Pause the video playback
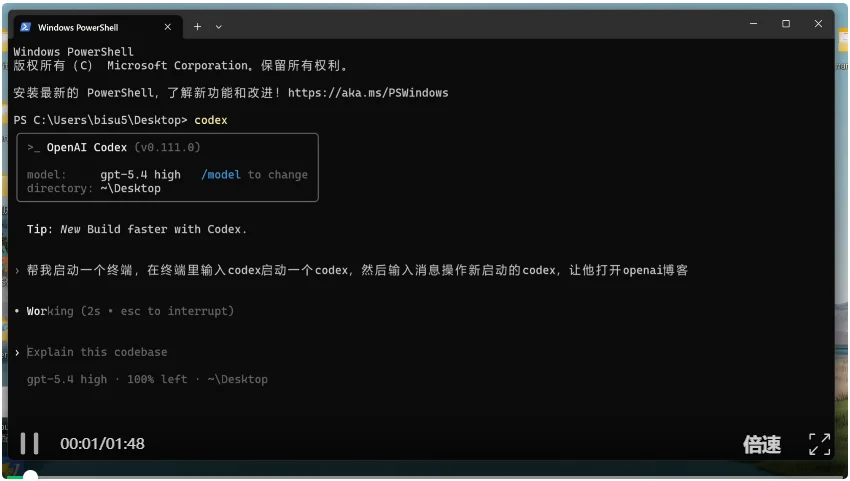 [30, 444]
